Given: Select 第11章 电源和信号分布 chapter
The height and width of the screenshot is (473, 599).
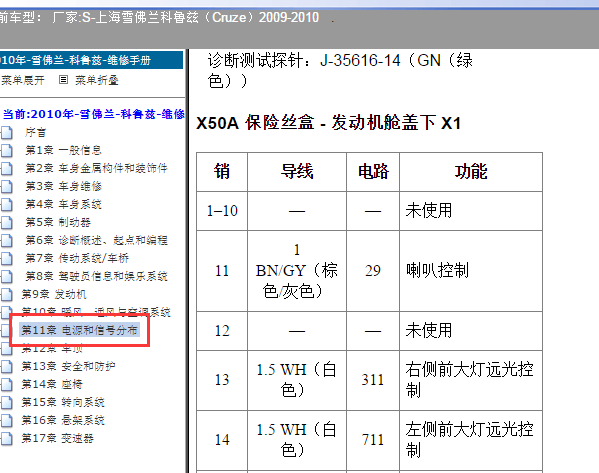Looking at the screenshot, I should (x=79, y=330).
